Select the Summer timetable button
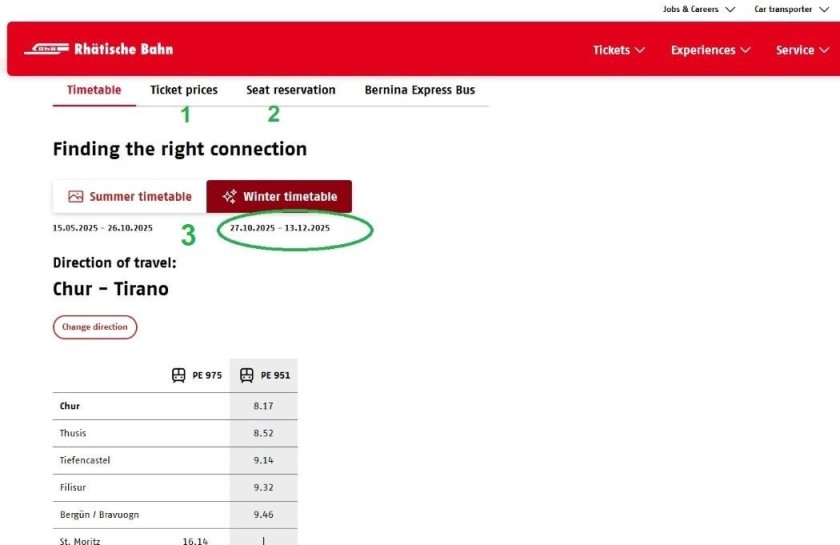Image resolution: width=840 pixels, height=545 pixels. pyautogui.click(x=130, y=197)
